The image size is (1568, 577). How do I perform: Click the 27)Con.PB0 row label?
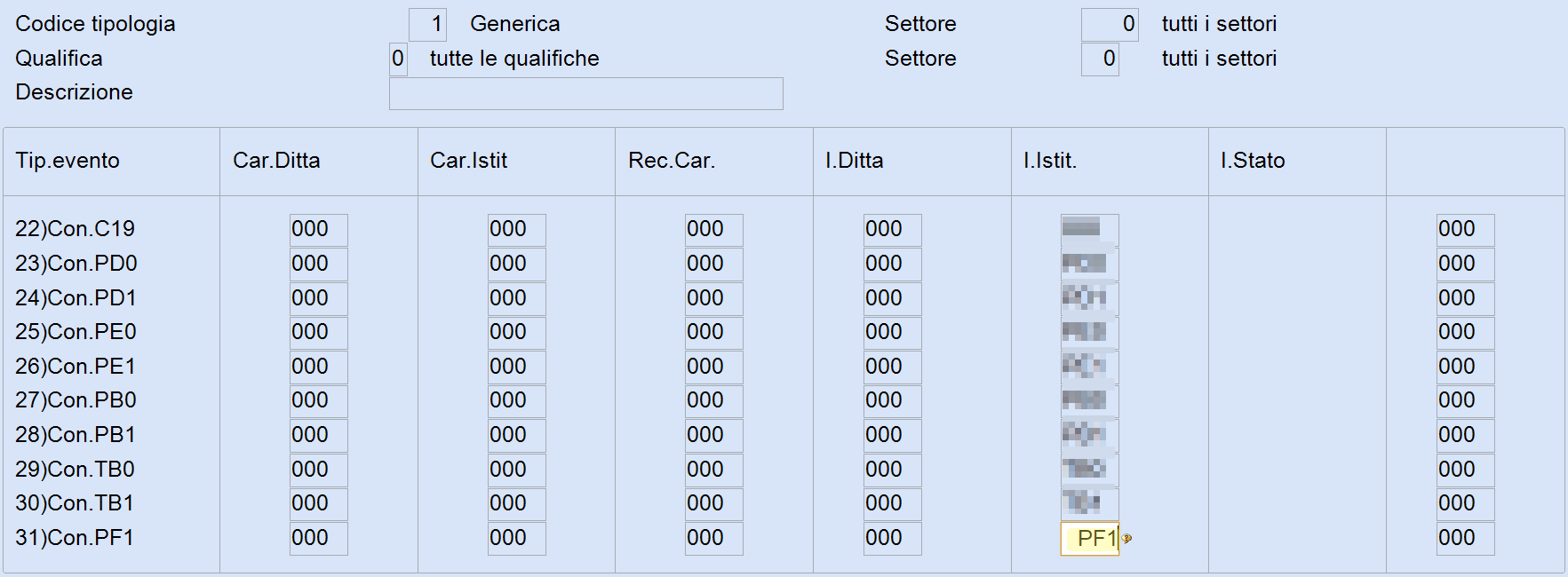pyautogui.click(x=76, y=400)
